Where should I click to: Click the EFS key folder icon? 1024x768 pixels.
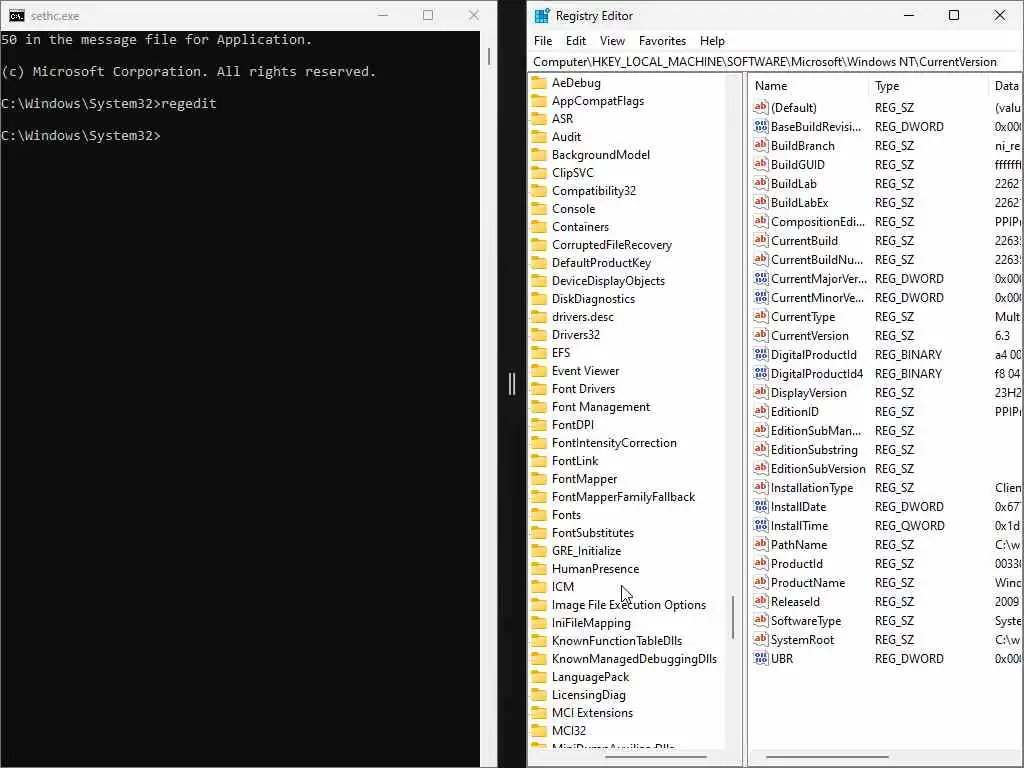[x=539, y=353]
